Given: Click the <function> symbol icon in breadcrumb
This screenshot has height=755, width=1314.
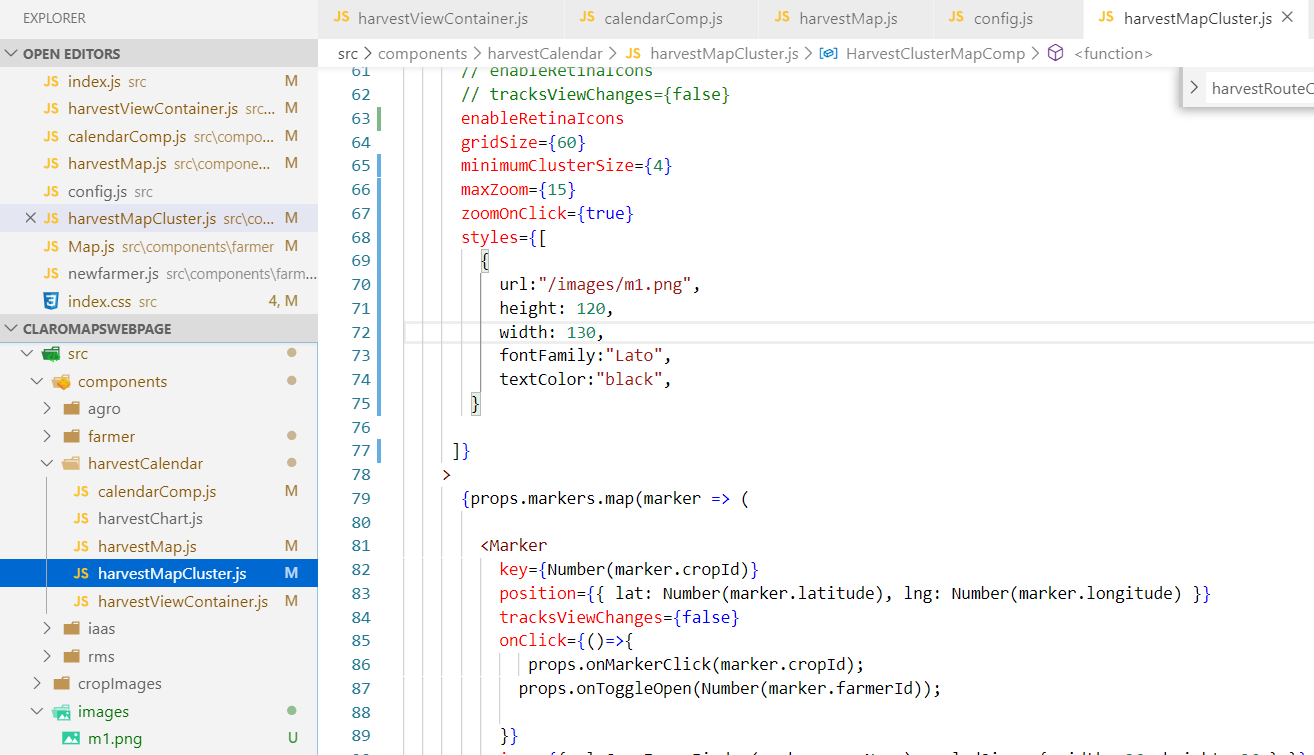Looking at the screenshot, I should tap(1056, 53).
